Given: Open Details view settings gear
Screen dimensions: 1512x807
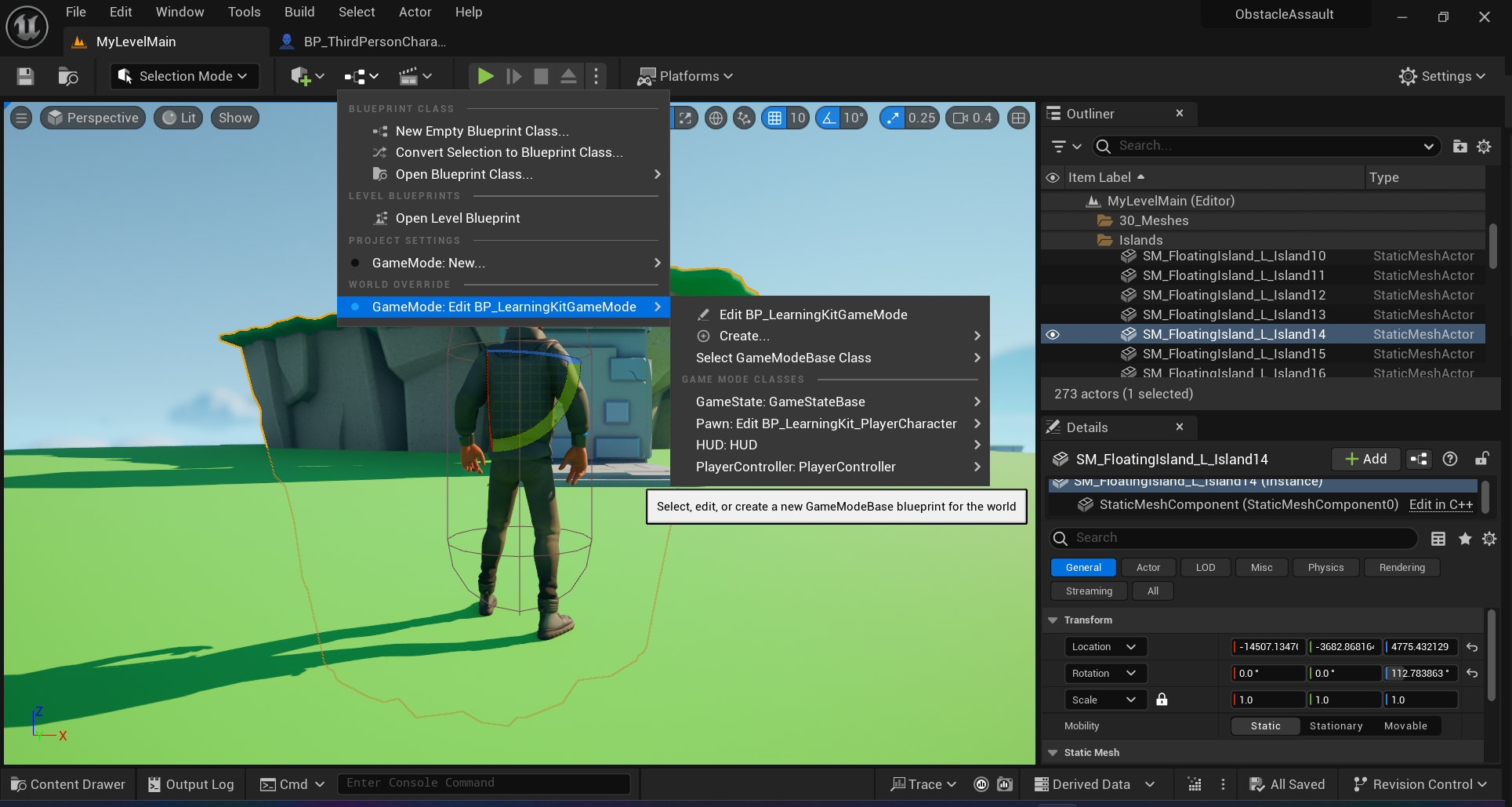Looking at the screenshot, I should coord(1489,538).
